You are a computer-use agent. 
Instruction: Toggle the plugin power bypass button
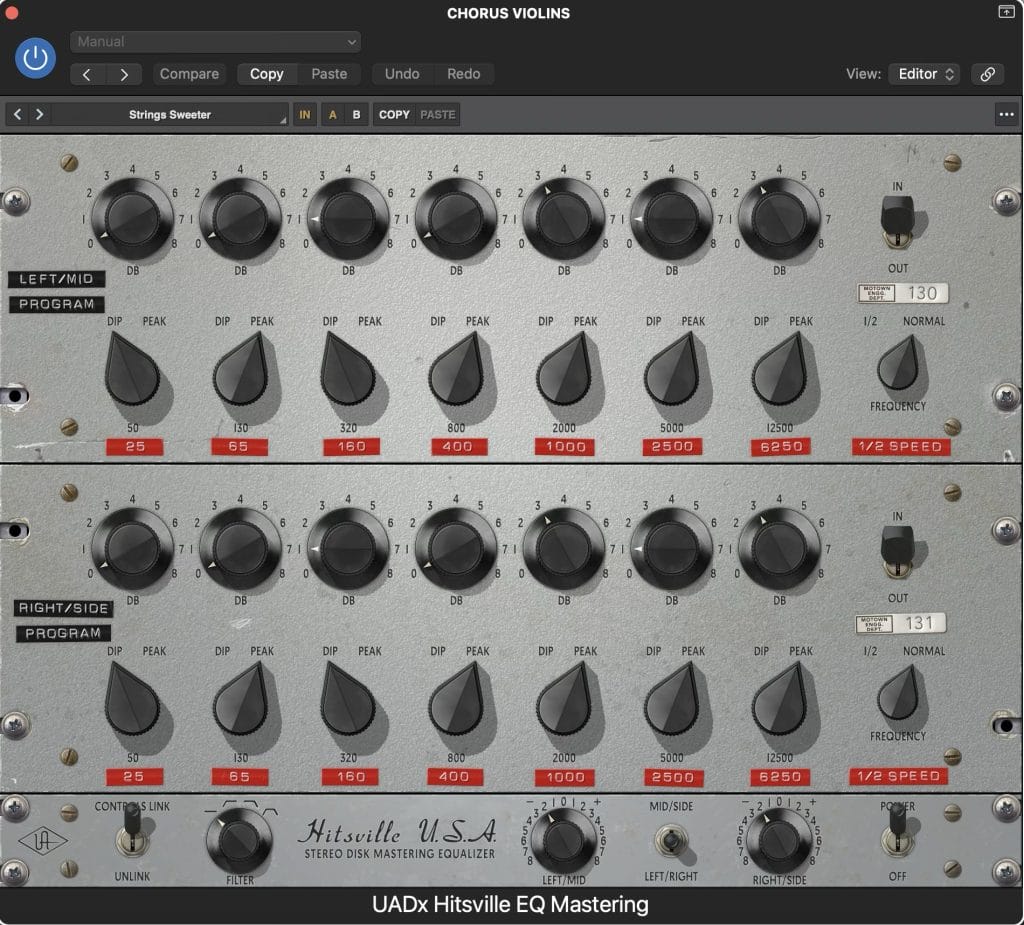pos(35,58)
